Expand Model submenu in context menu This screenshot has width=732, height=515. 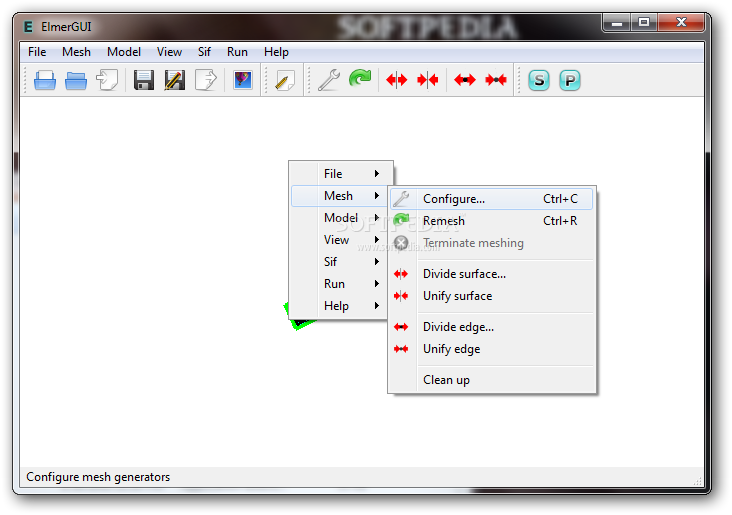341,218
